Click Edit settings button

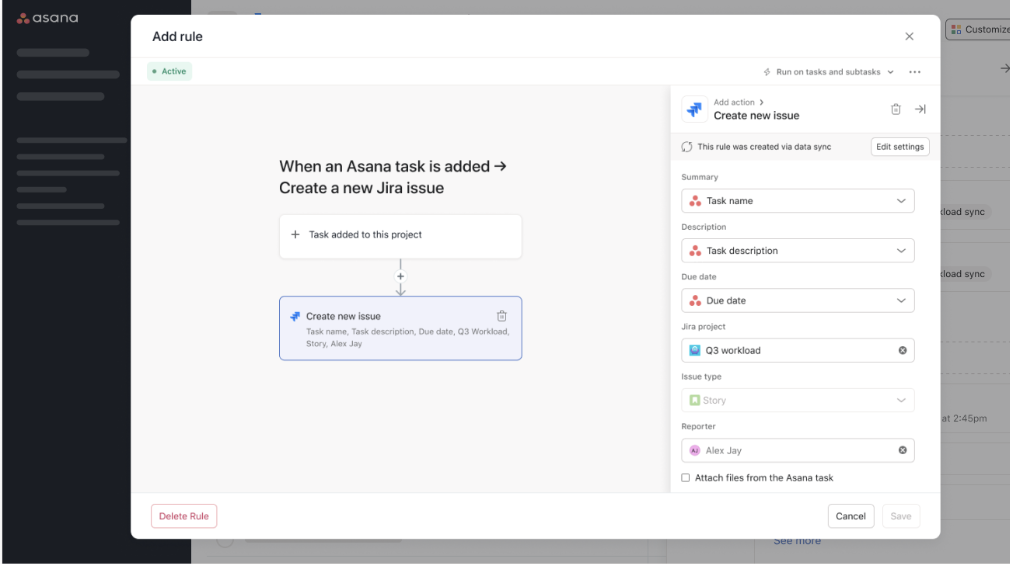coord(900,147)
